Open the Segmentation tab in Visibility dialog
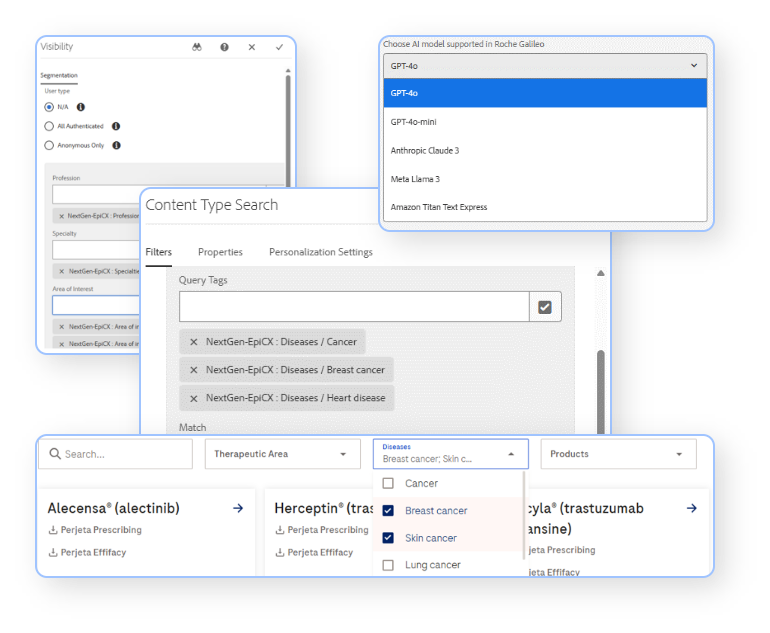The image size is (770, 633). click(59, 75)
